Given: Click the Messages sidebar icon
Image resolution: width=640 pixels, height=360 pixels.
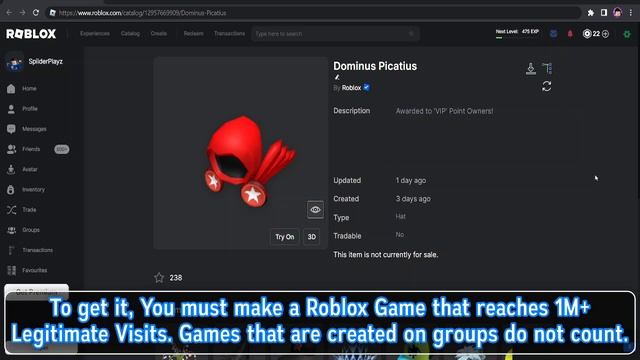Looking at the screenshot, I should (11, 129).
